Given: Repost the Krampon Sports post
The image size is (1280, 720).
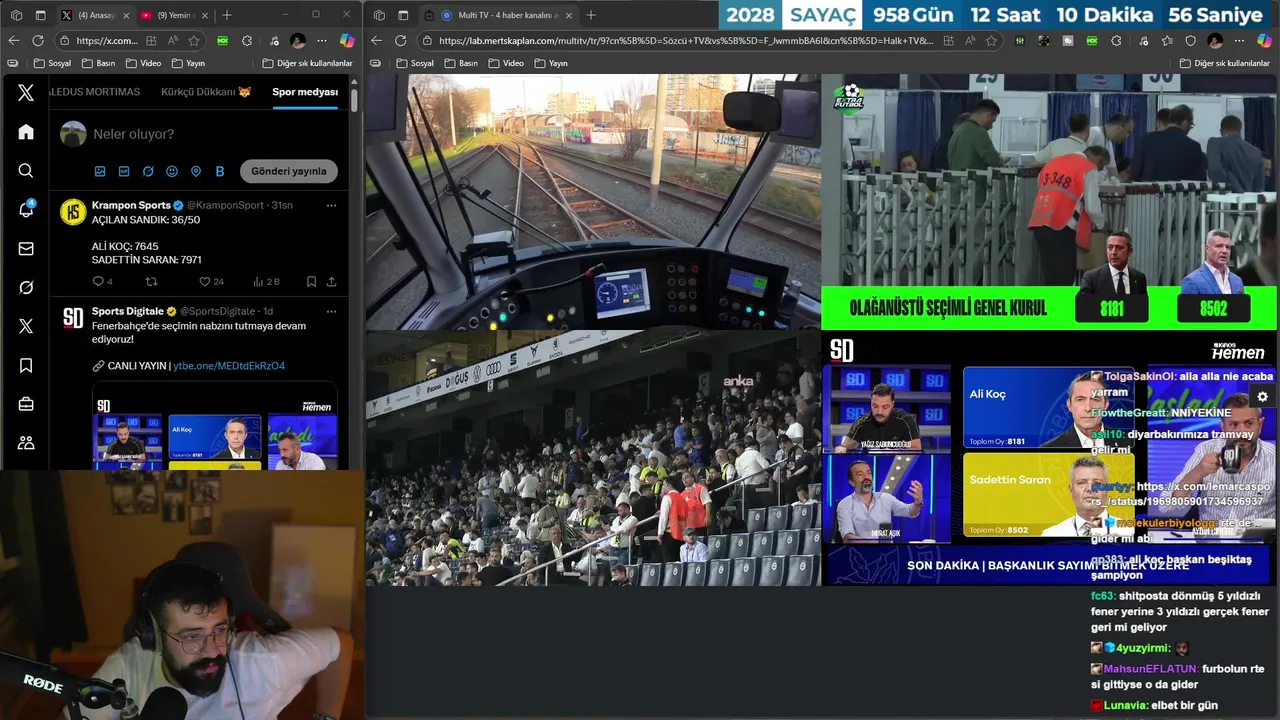Looking at the screenshot, I should click(x=152, y=282).
